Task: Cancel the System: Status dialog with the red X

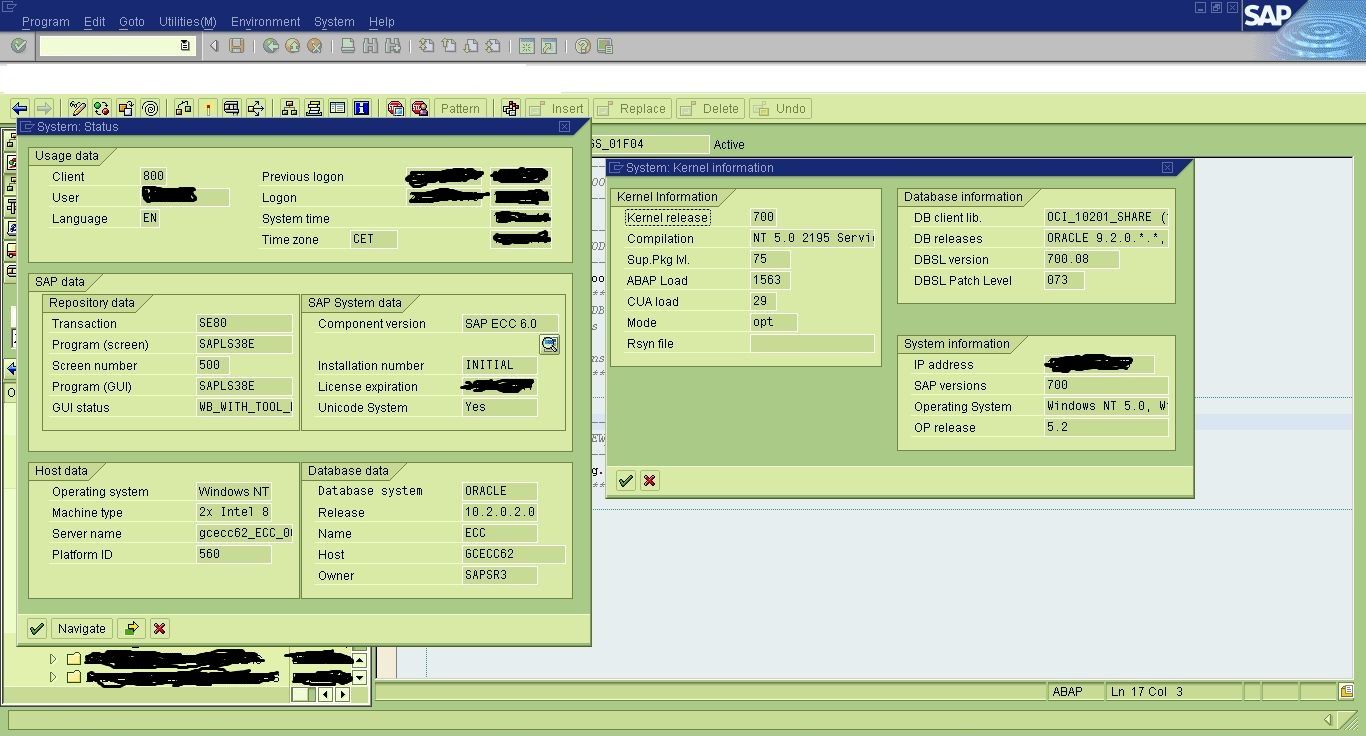Action: point(159,629)
